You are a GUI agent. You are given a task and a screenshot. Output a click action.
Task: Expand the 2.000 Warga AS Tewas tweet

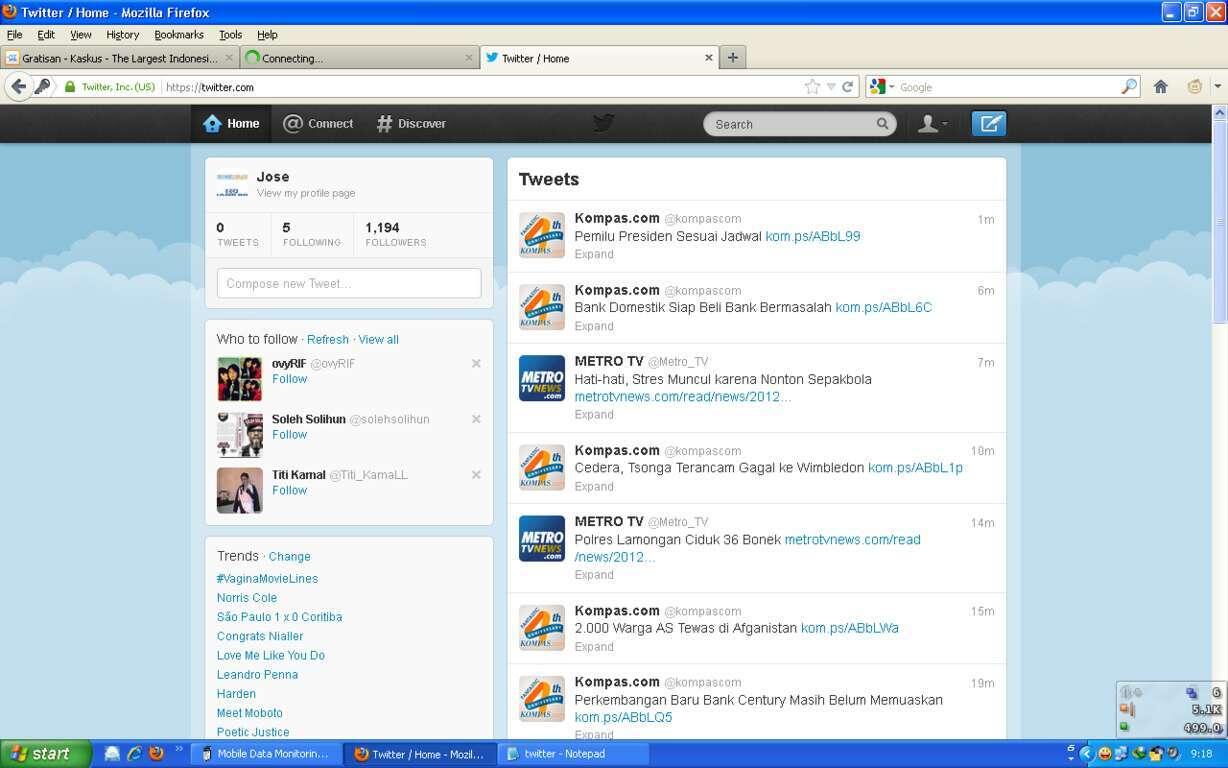pos(594,647)
